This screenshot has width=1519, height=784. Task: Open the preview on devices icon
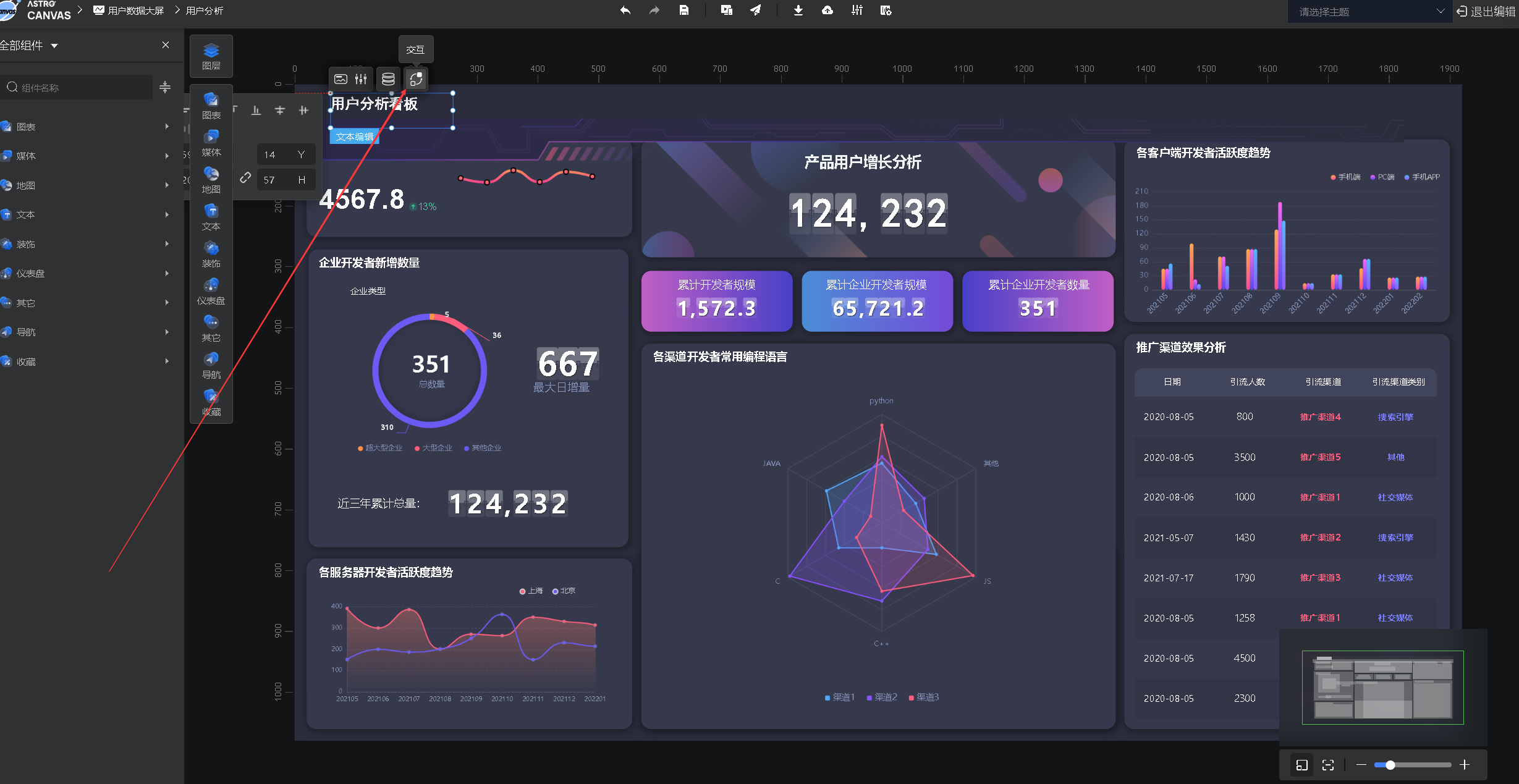tap(726, 11)
